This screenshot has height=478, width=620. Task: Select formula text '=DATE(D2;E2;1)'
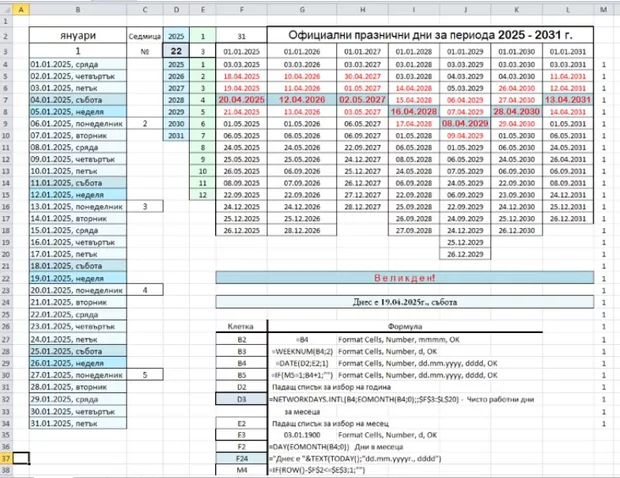point(302,363)
